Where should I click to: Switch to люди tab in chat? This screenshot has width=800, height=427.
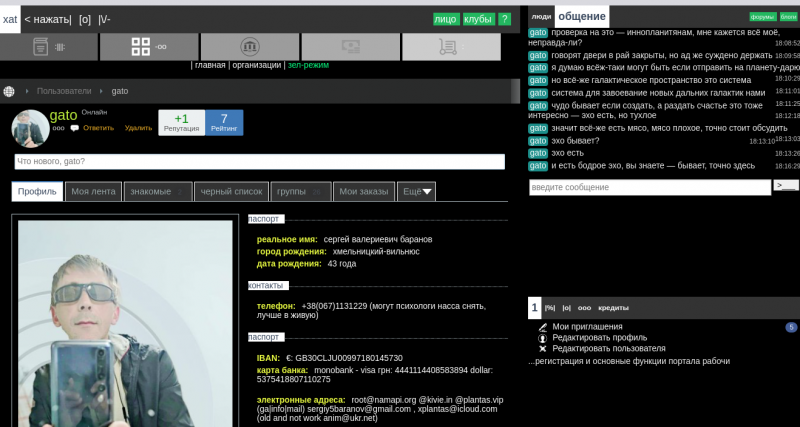(x=541, y=17)
